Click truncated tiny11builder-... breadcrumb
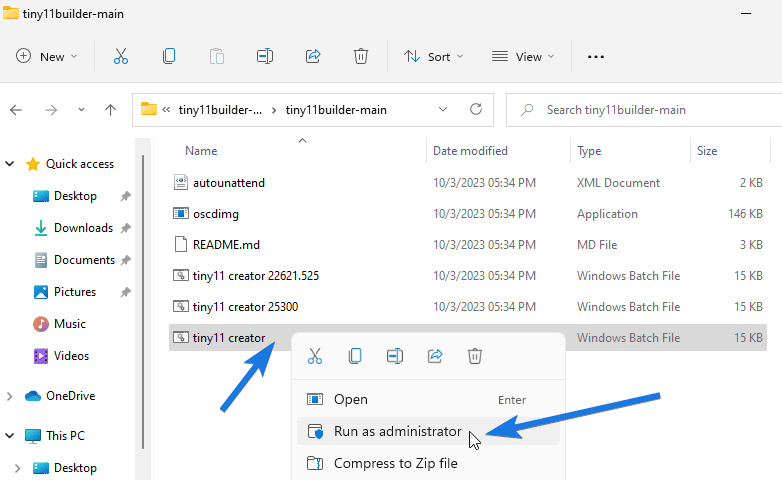The height and width of the screenshot is (480, 782). click(x=220, y=110)
